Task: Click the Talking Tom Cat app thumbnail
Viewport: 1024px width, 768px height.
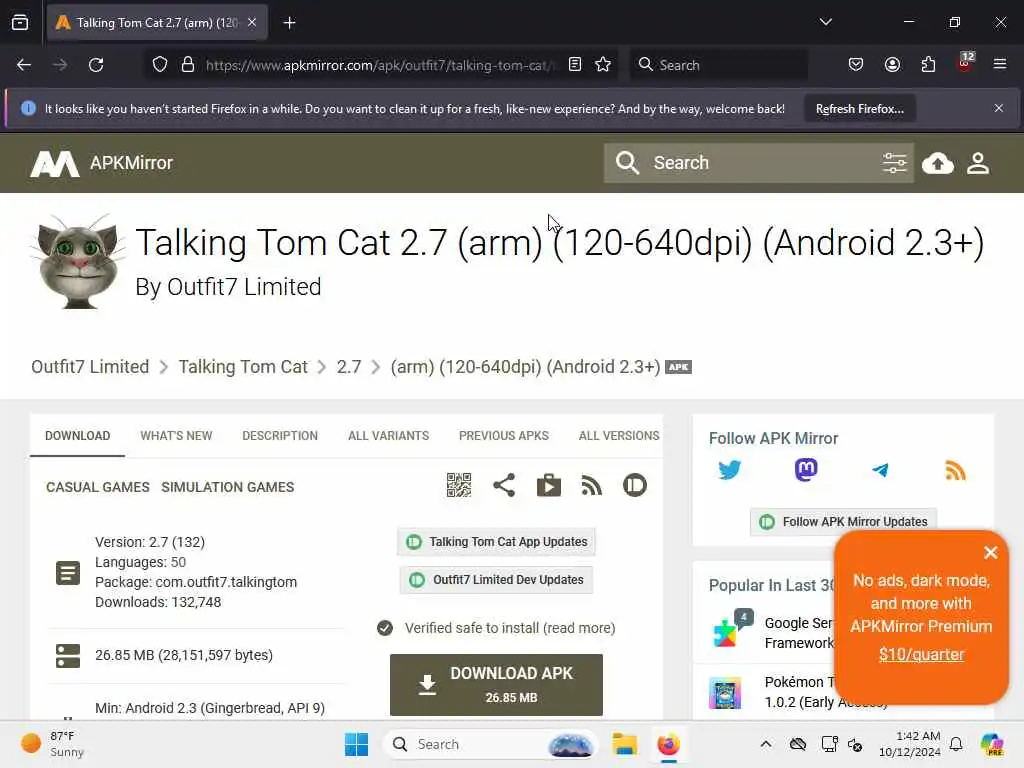Action: [77, 261]
